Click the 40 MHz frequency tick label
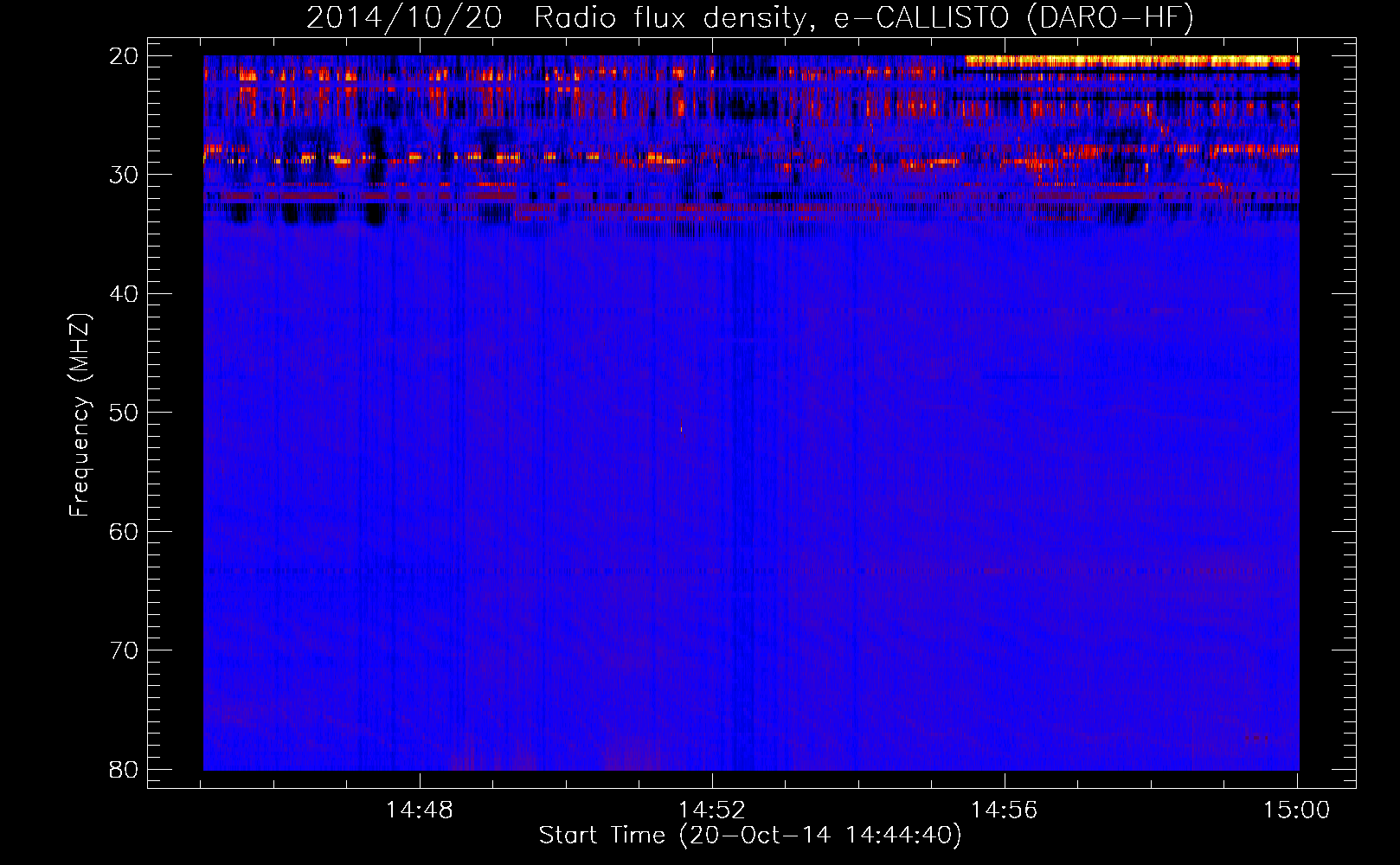 [124, 294]
